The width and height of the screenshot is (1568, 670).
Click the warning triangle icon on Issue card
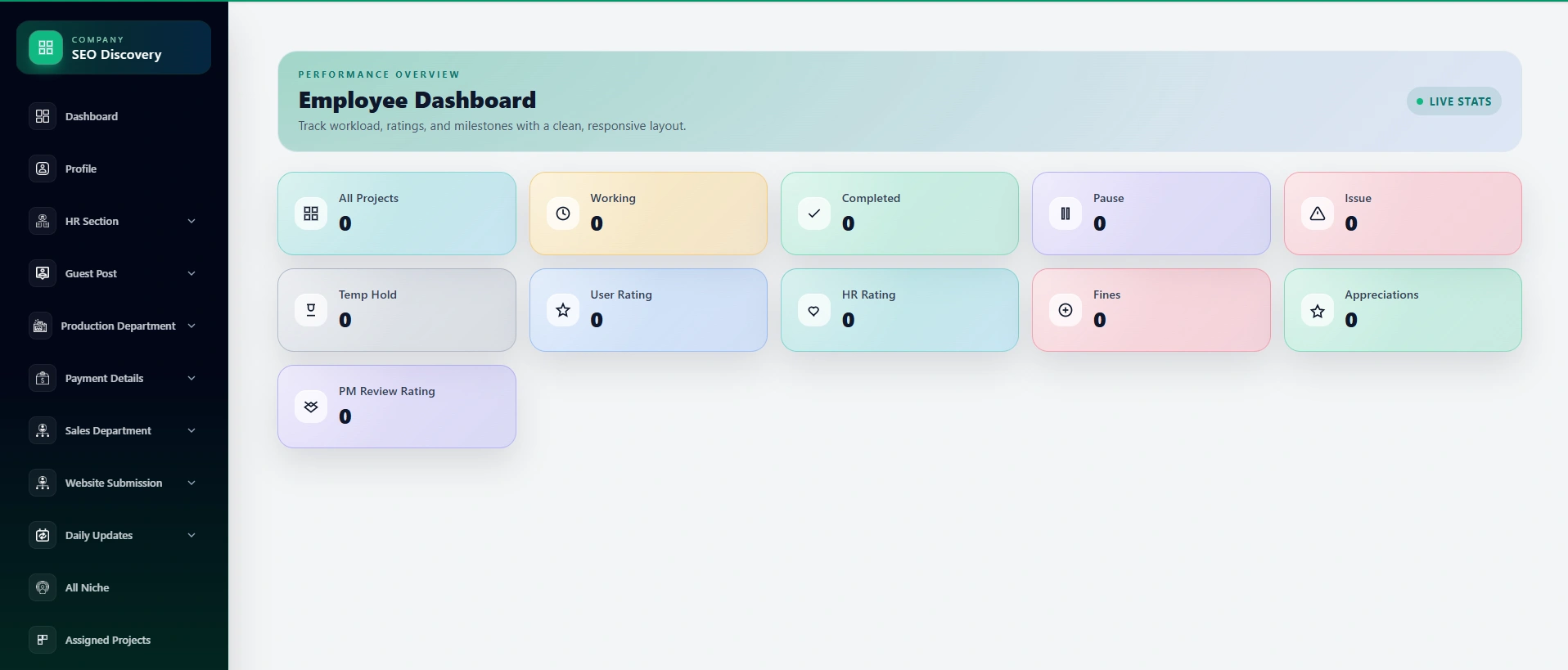point(1318,214)
